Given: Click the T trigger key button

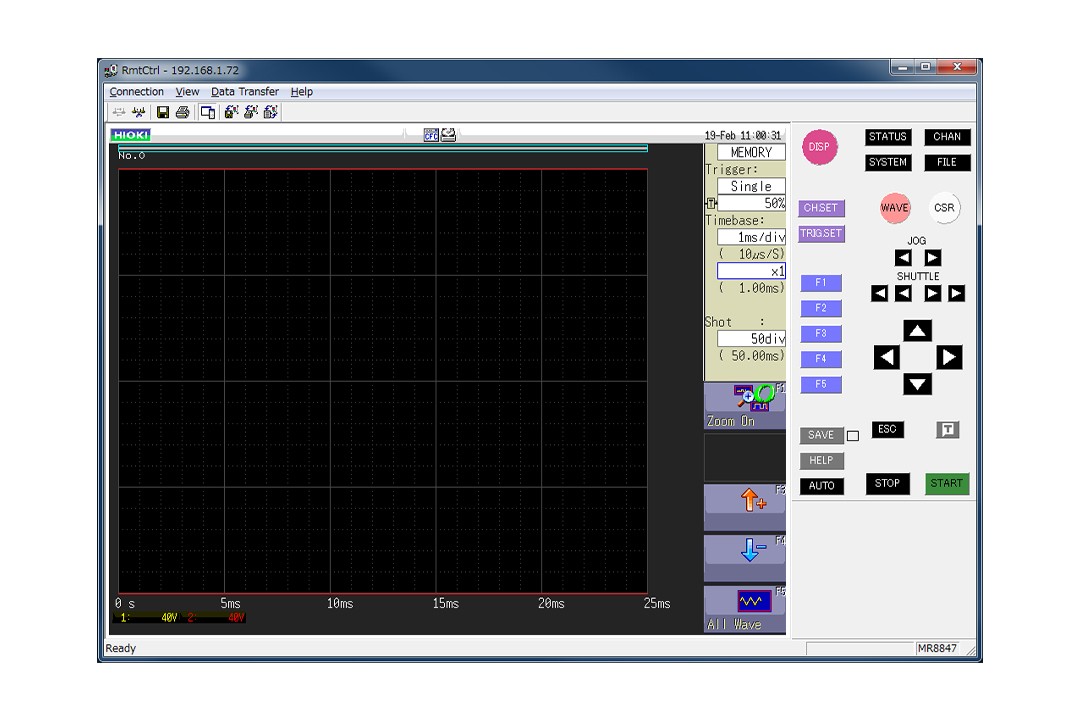Looking at the screenshot, I should tap(948, 430).
